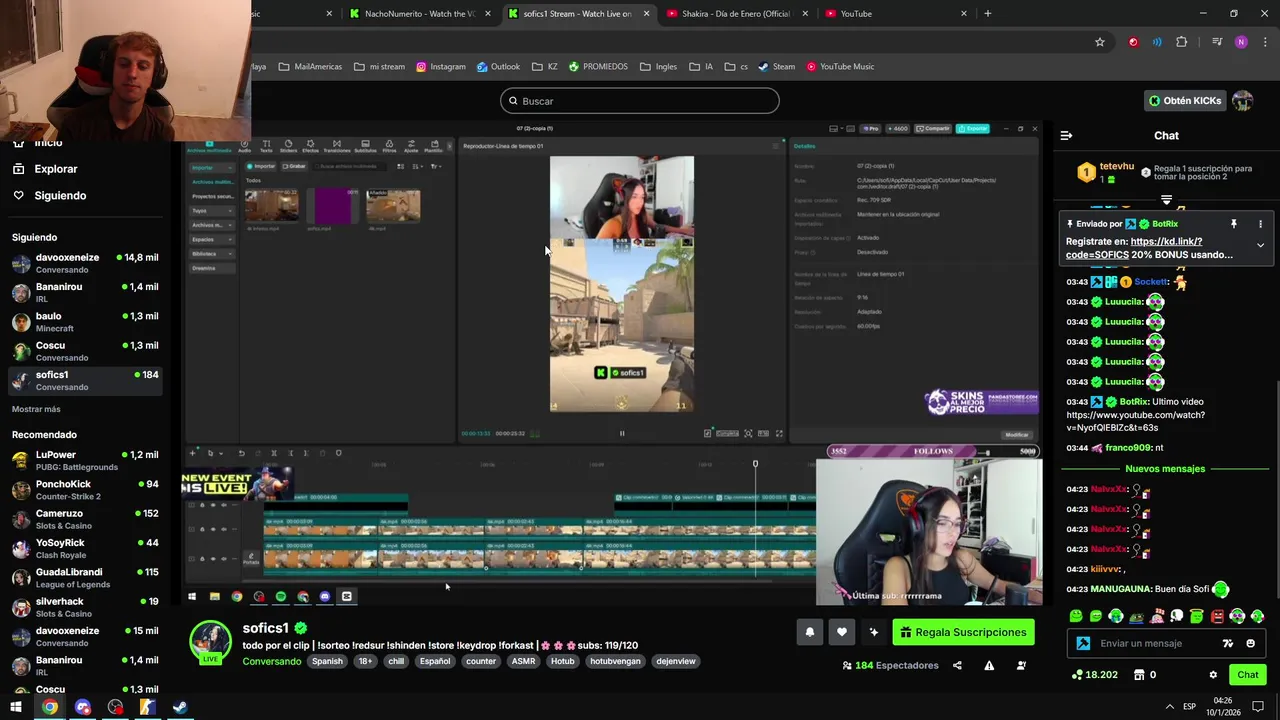Screen dimensions: 1280x720
Task: Collapse the chat panel with arrow icon
Action: [x=1066, y=135]
